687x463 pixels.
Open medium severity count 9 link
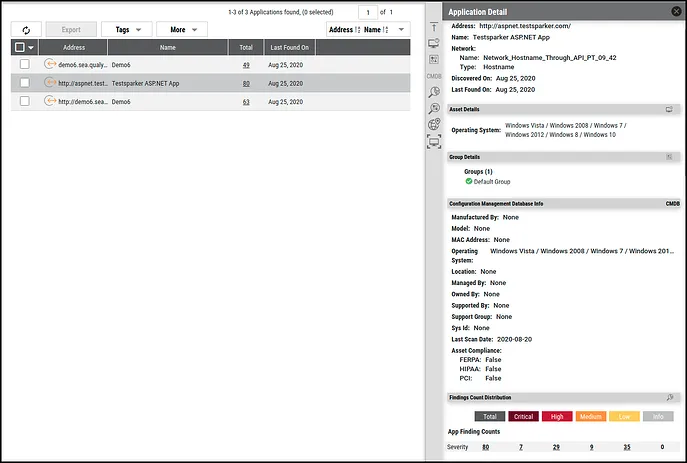[591, 447]
